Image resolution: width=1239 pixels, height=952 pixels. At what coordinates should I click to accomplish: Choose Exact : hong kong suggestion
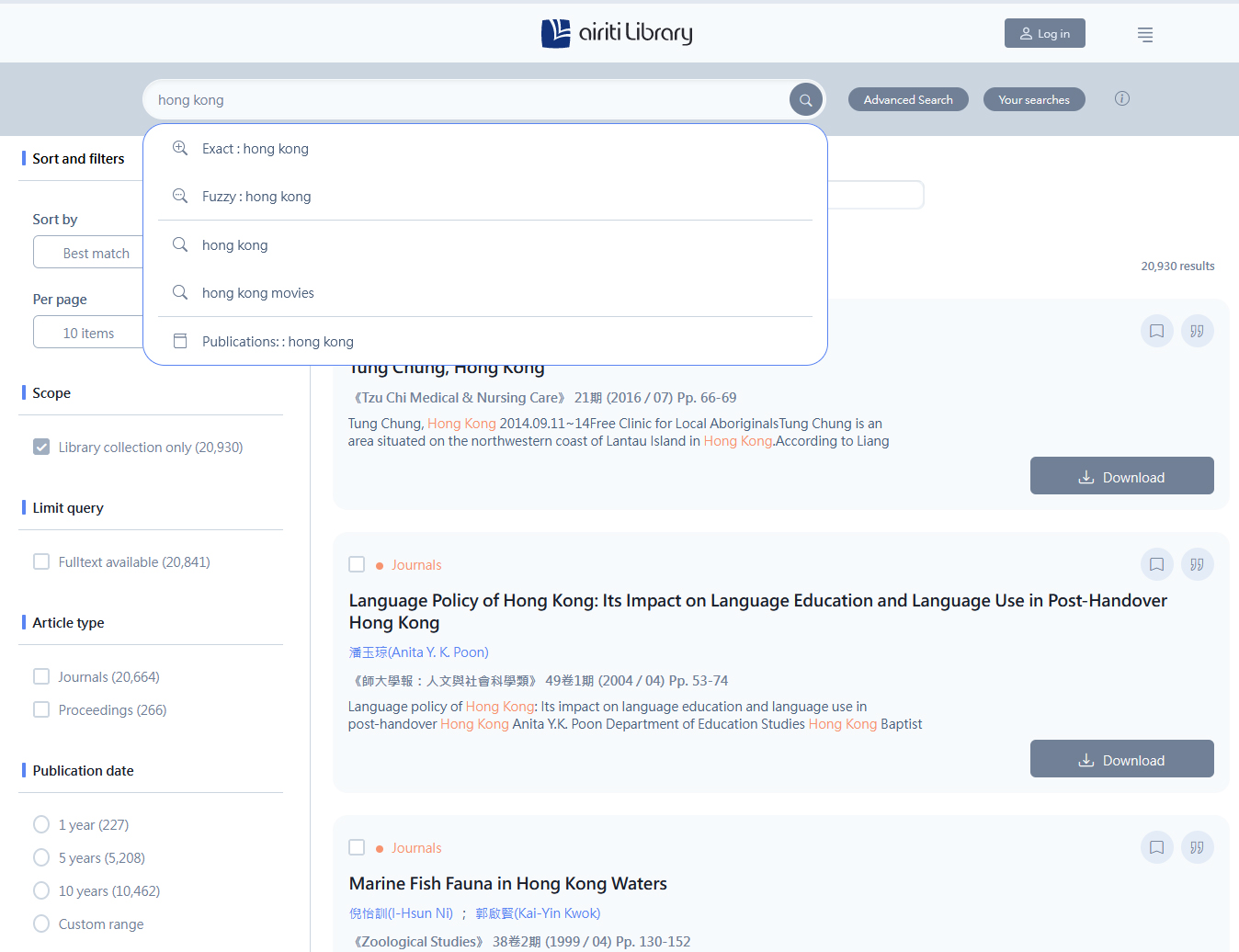(485, 149)
